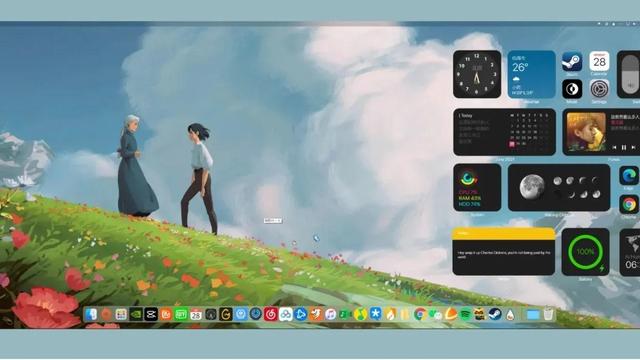Click the album cover in the music widget

pyautogui.click(x=586, y=132)
